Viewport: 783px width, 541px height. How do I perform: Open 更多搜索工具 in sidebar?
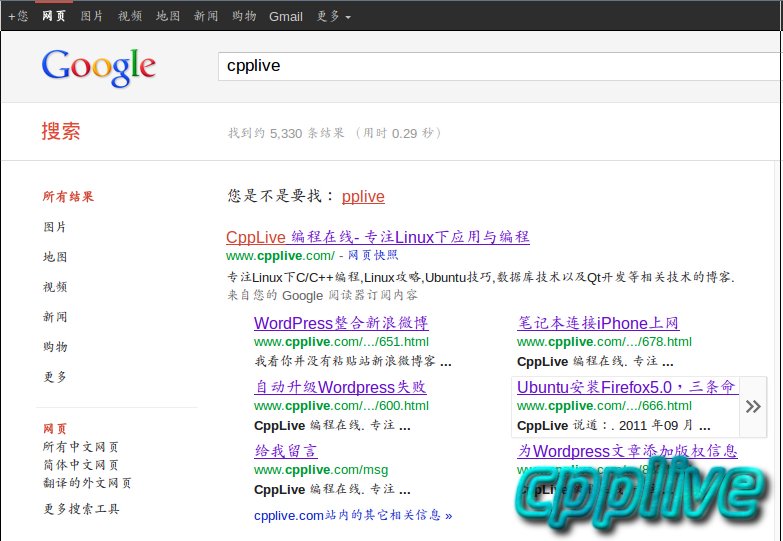pos(81,510)
